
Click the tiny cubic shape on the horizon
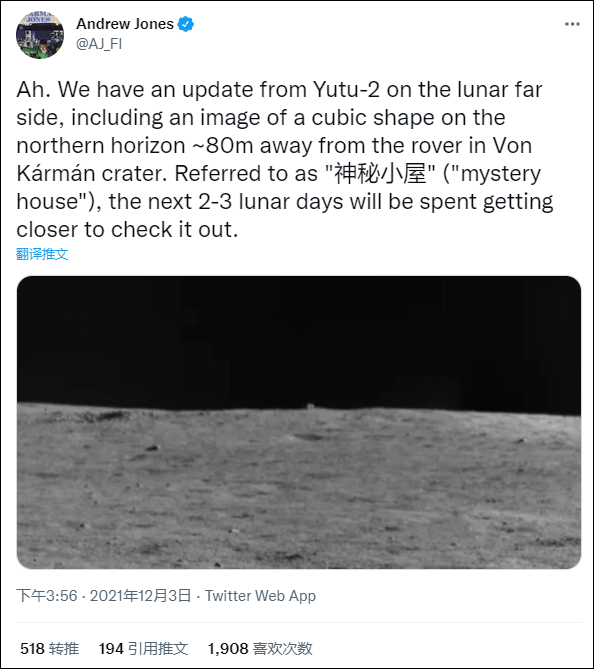310,406
